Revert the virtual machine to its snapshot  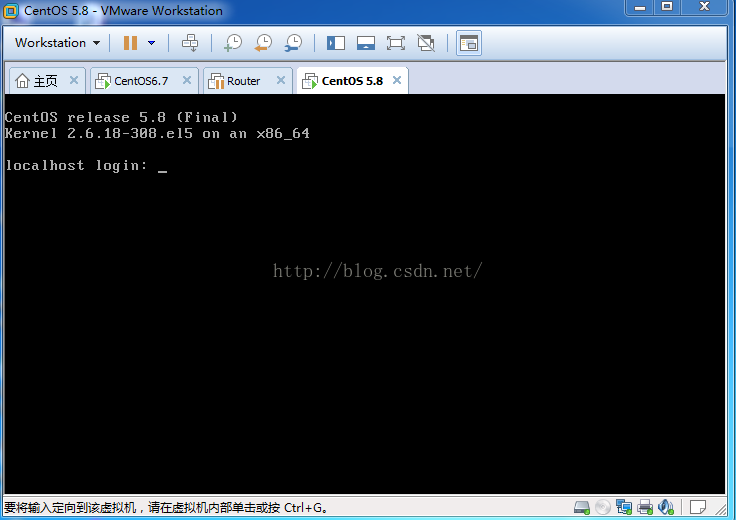(x=263, y=43)
